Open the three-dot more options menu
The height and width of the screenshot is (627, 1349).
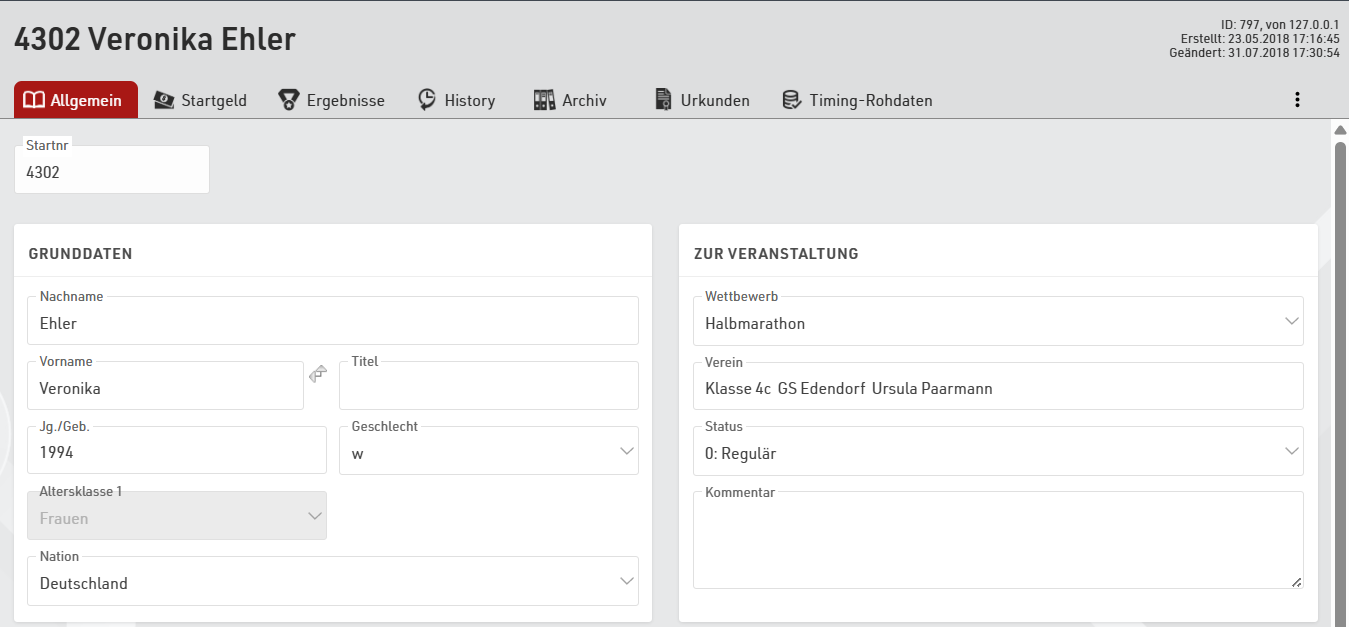(1297, 100)
